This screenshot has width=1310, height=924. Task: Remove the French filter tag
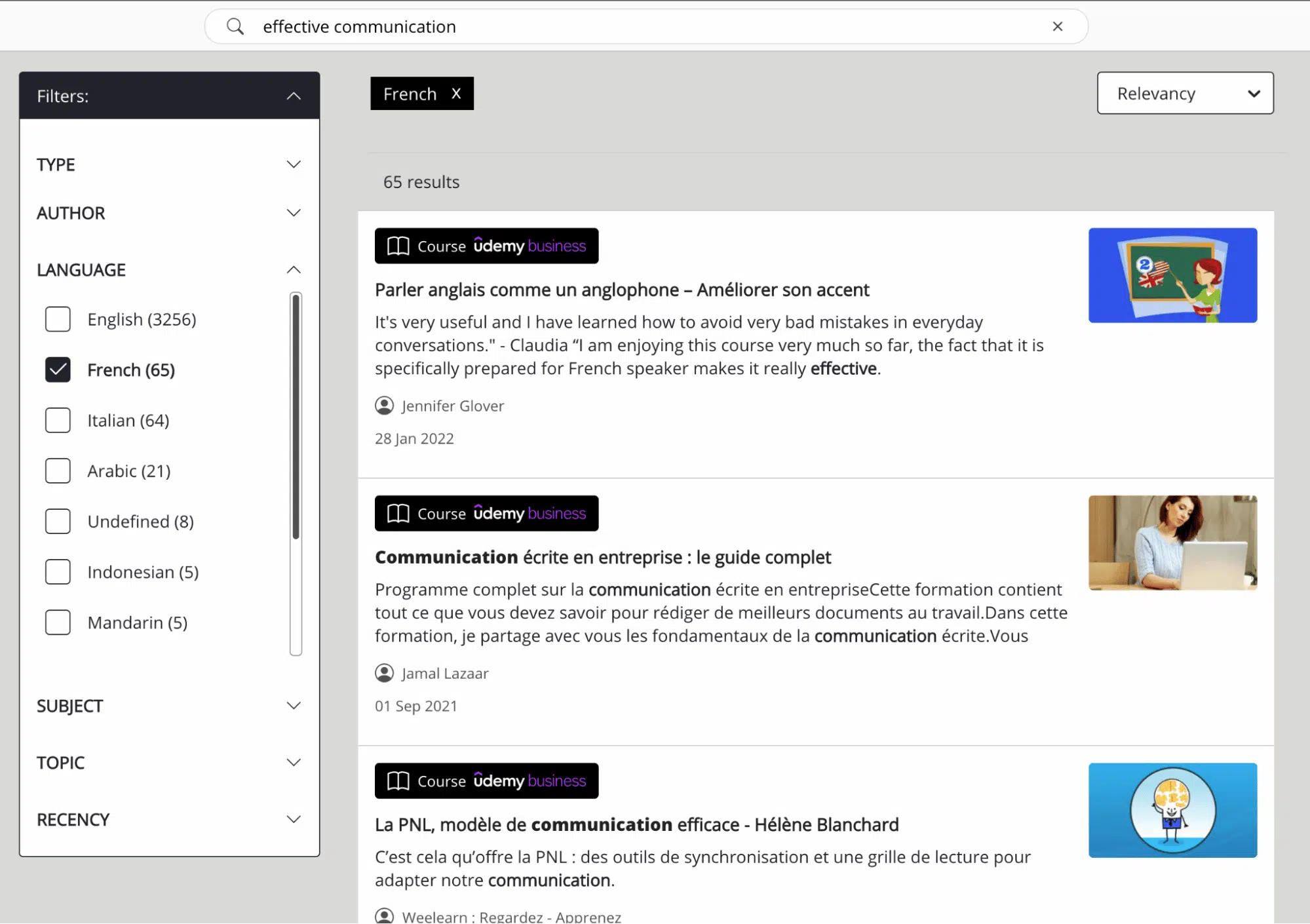pyautogui.click(x=456, y=94)
